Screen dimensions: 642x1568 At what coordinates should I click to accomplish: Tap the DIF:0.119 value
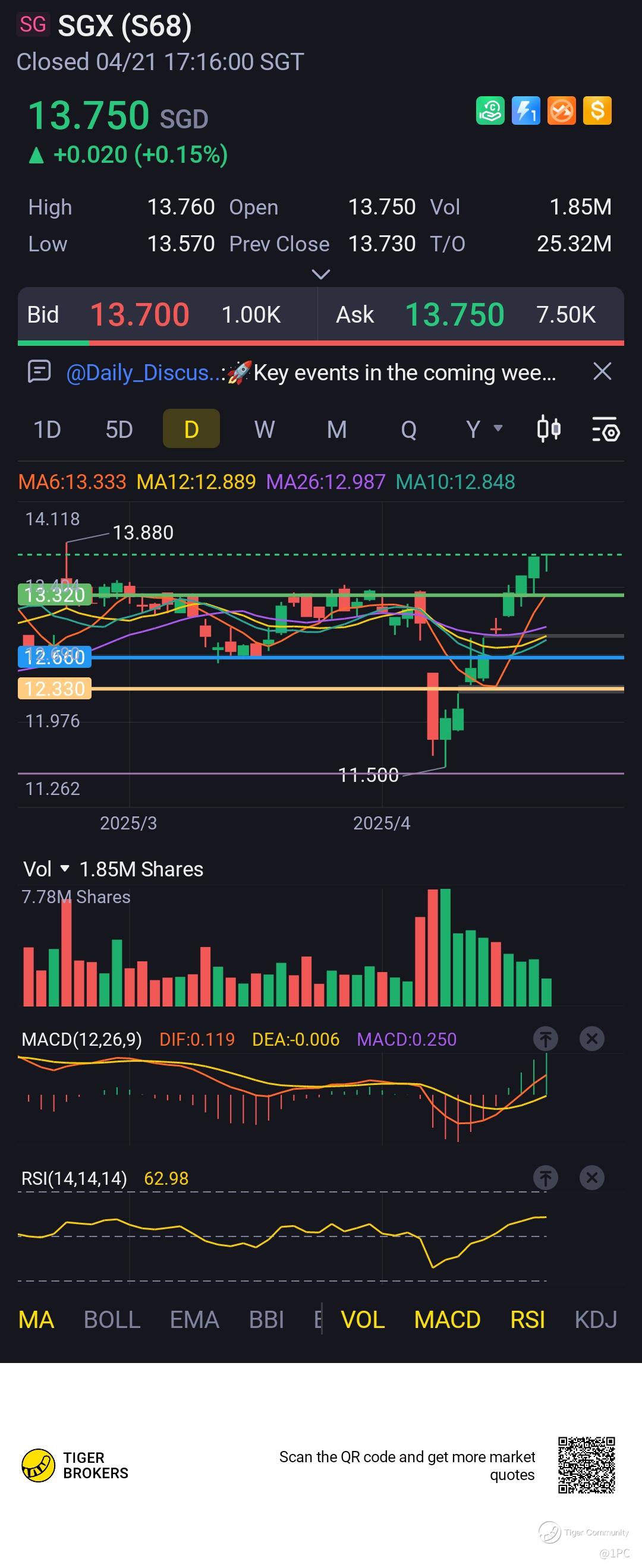coord(197,1039)
